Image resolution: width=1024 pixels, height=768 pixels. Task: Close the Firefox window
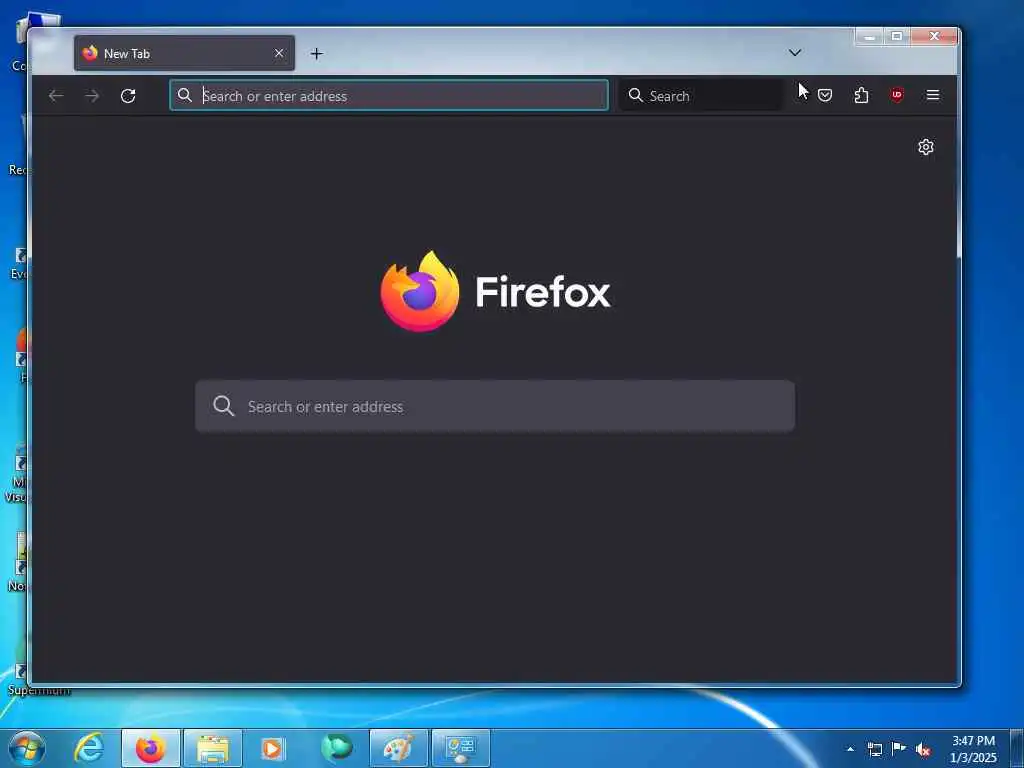pyautogui.click(x=935, y=37)
